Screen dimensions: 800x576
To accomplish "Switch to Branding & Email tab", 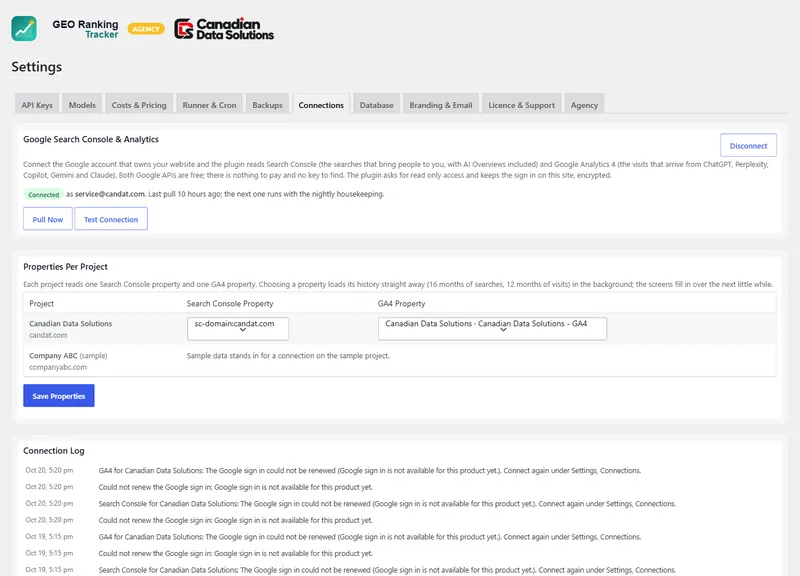I will coord(441,105).
